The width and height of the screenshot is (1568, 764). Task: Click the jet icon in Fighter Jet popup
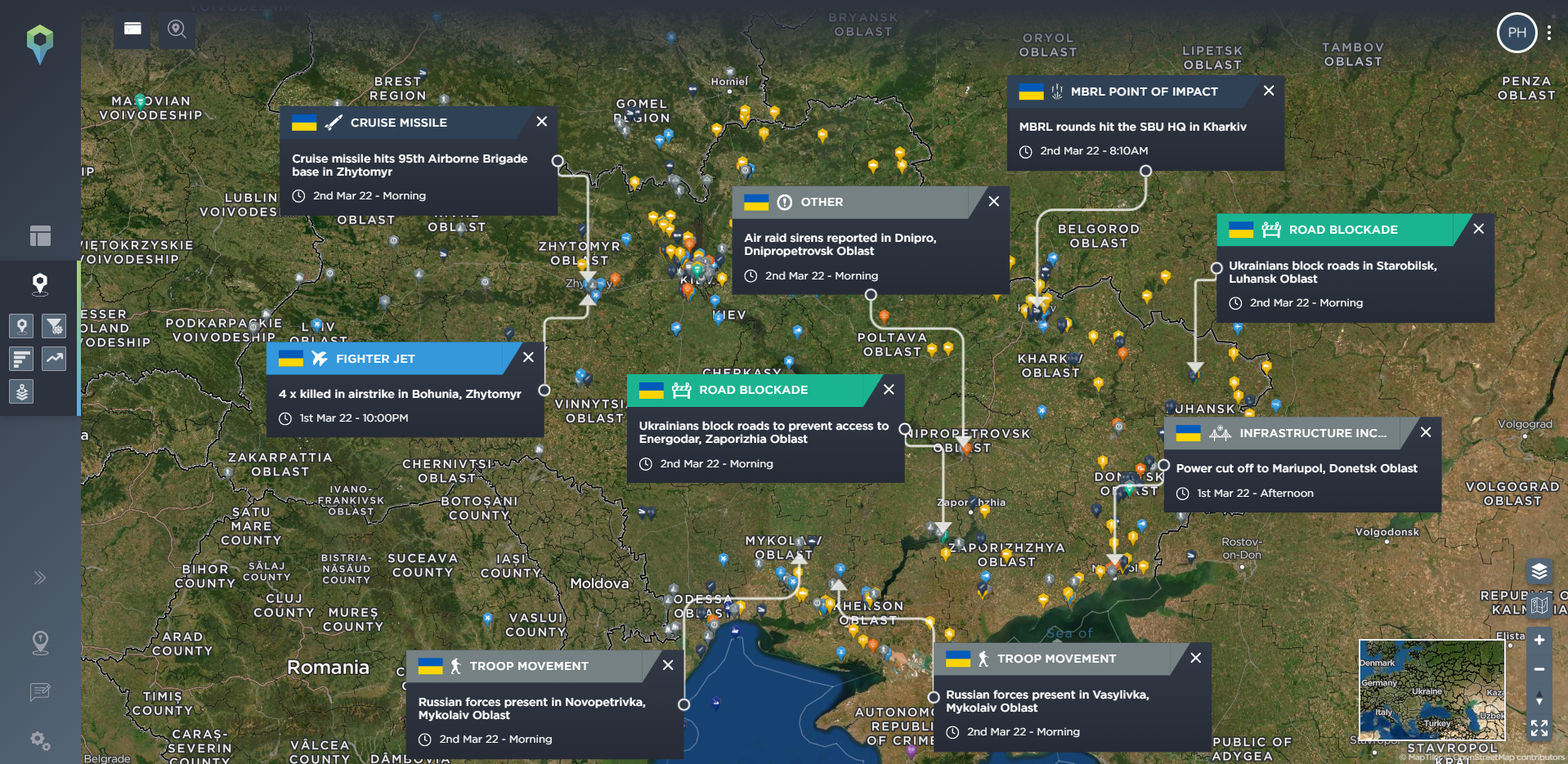coord(320,359)
